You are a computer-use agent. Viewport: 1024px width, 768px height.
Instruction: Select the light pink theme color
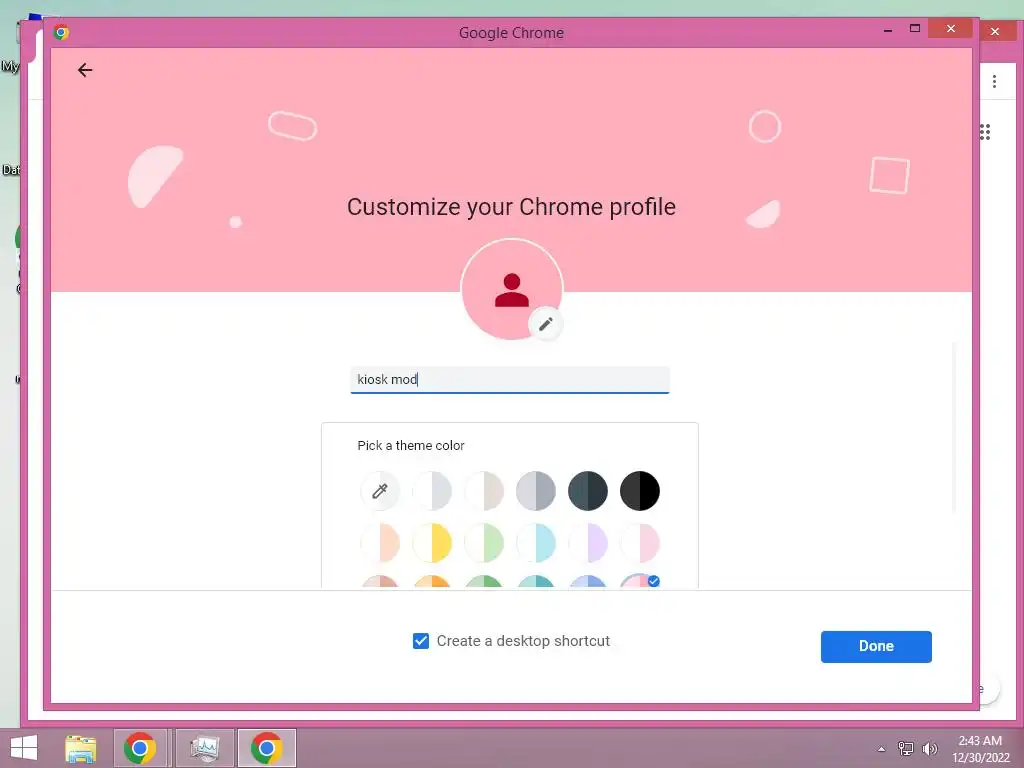[640, 543]
